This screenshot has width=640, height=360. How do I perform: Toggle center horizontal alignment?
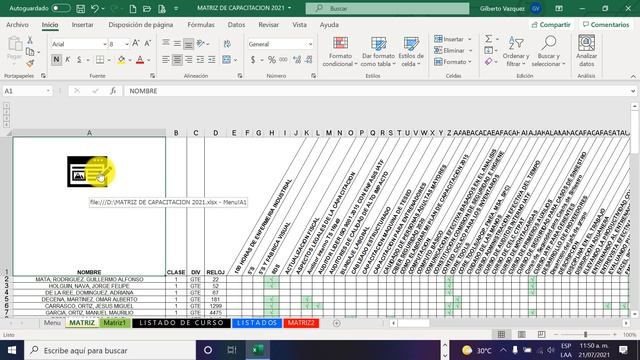click(x=177, y=60)
